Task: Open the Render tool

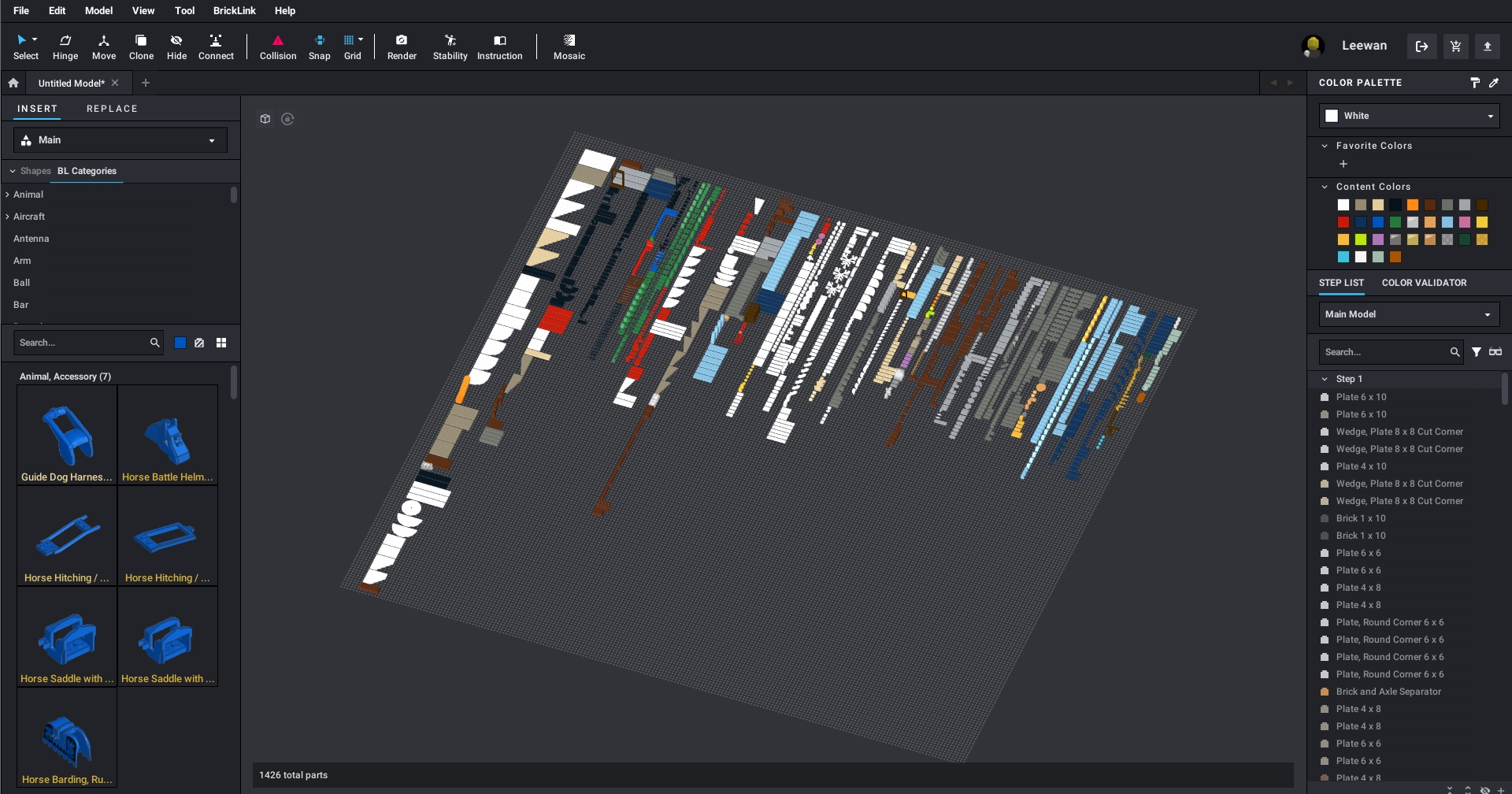Action: [402, 46]
